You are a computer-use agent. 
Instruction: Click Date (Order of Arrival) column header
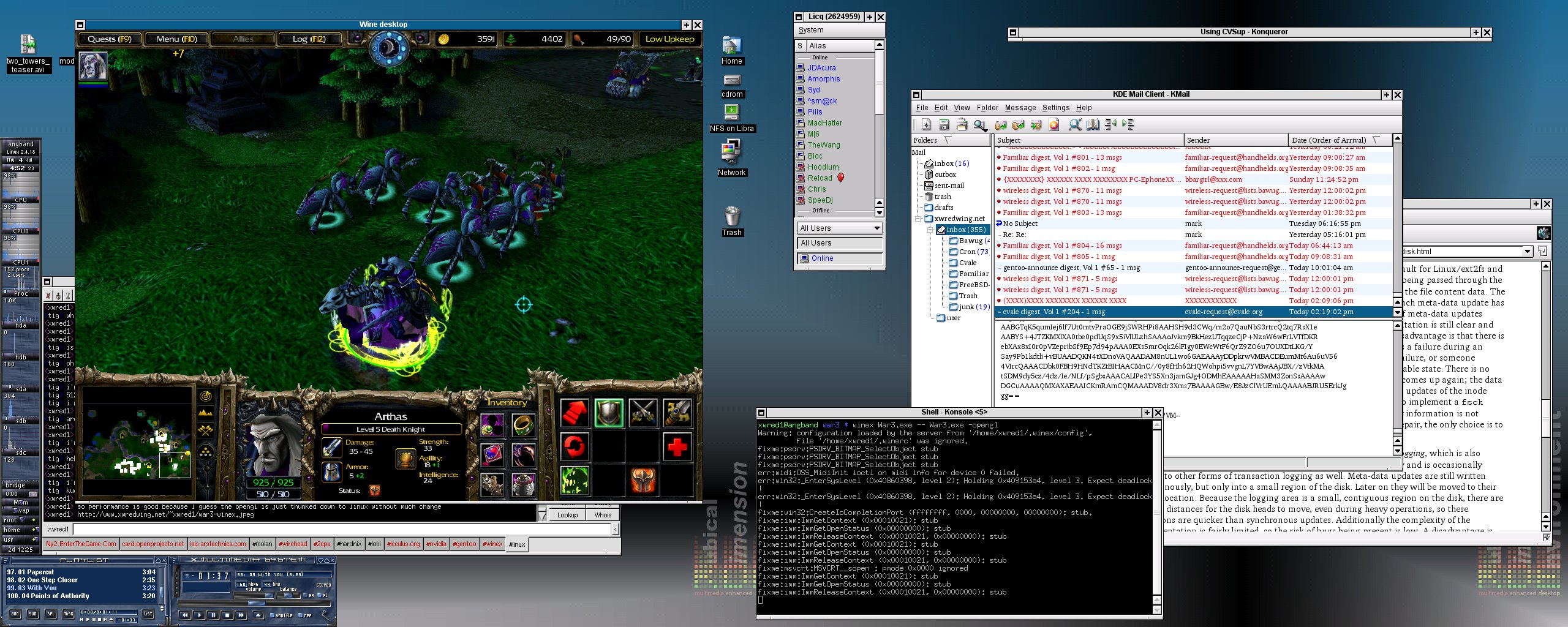1340,140
